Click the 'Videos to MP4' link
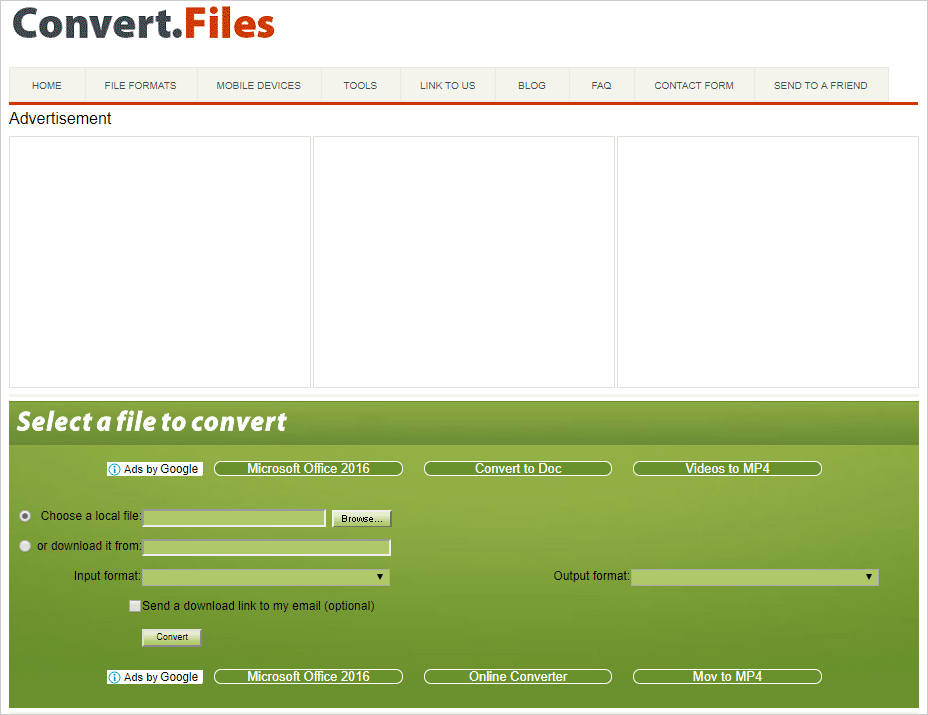The width and height of the screenshot is (928, 715). 727,468
